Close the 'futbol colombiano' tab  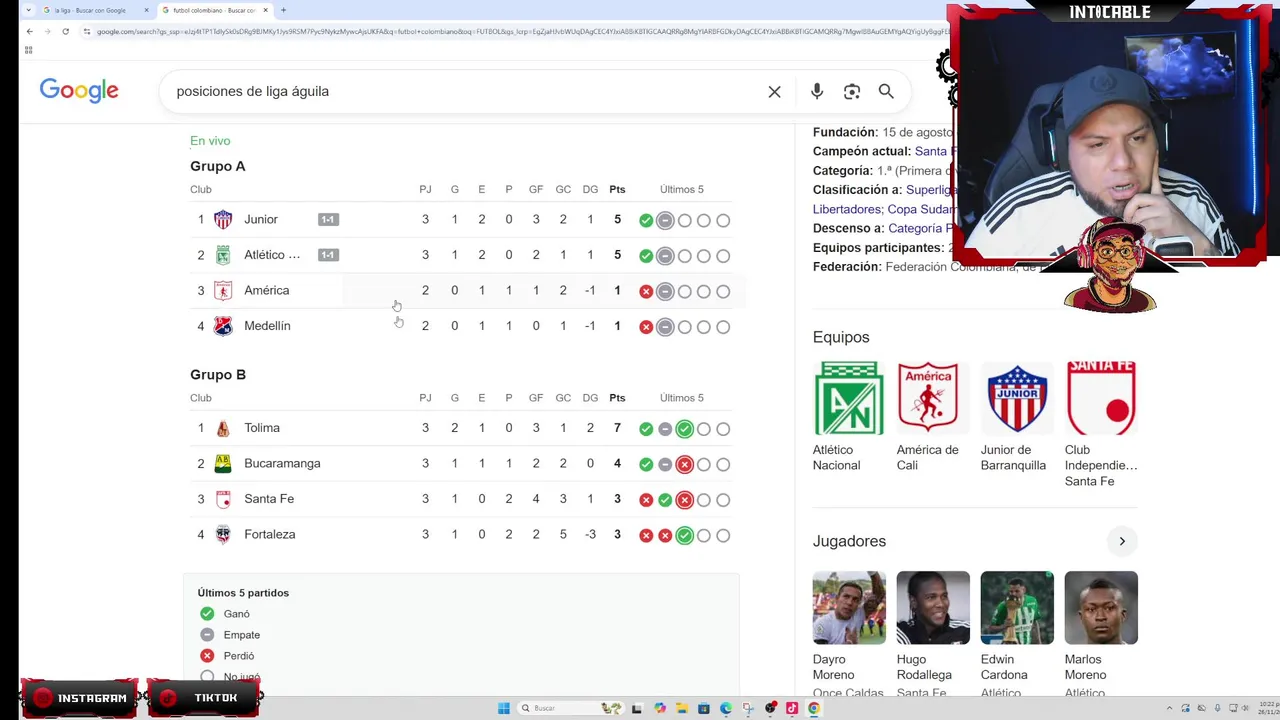tap(265, 10)
